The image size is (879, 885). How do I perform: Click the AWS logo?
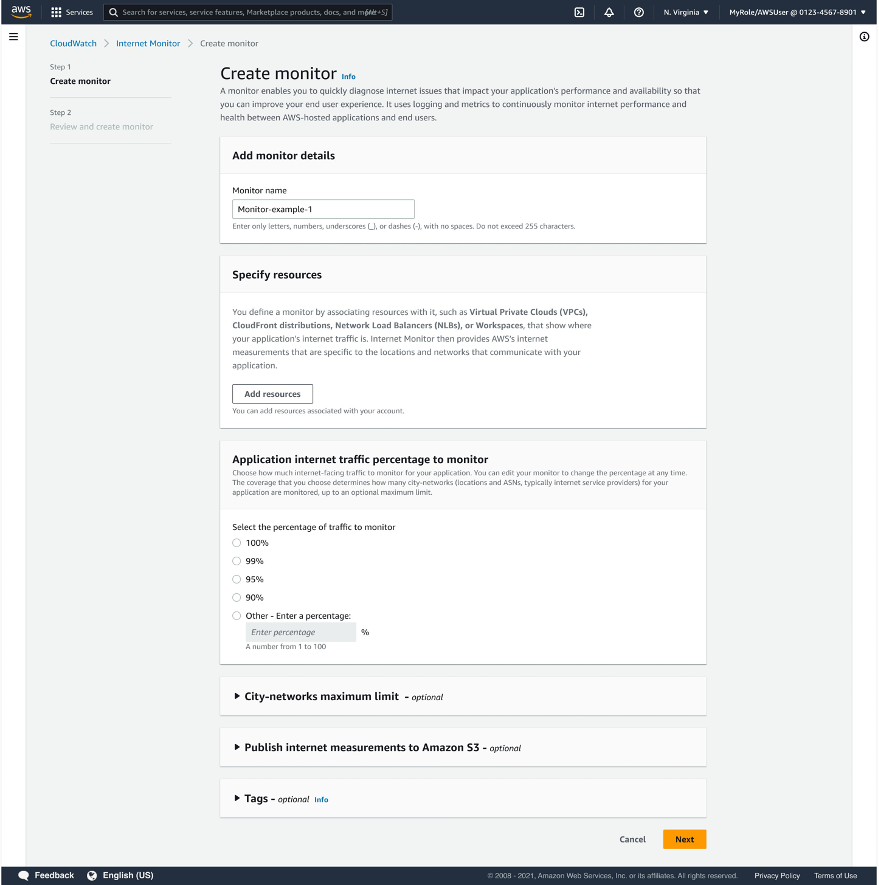(x=21, y=12)
